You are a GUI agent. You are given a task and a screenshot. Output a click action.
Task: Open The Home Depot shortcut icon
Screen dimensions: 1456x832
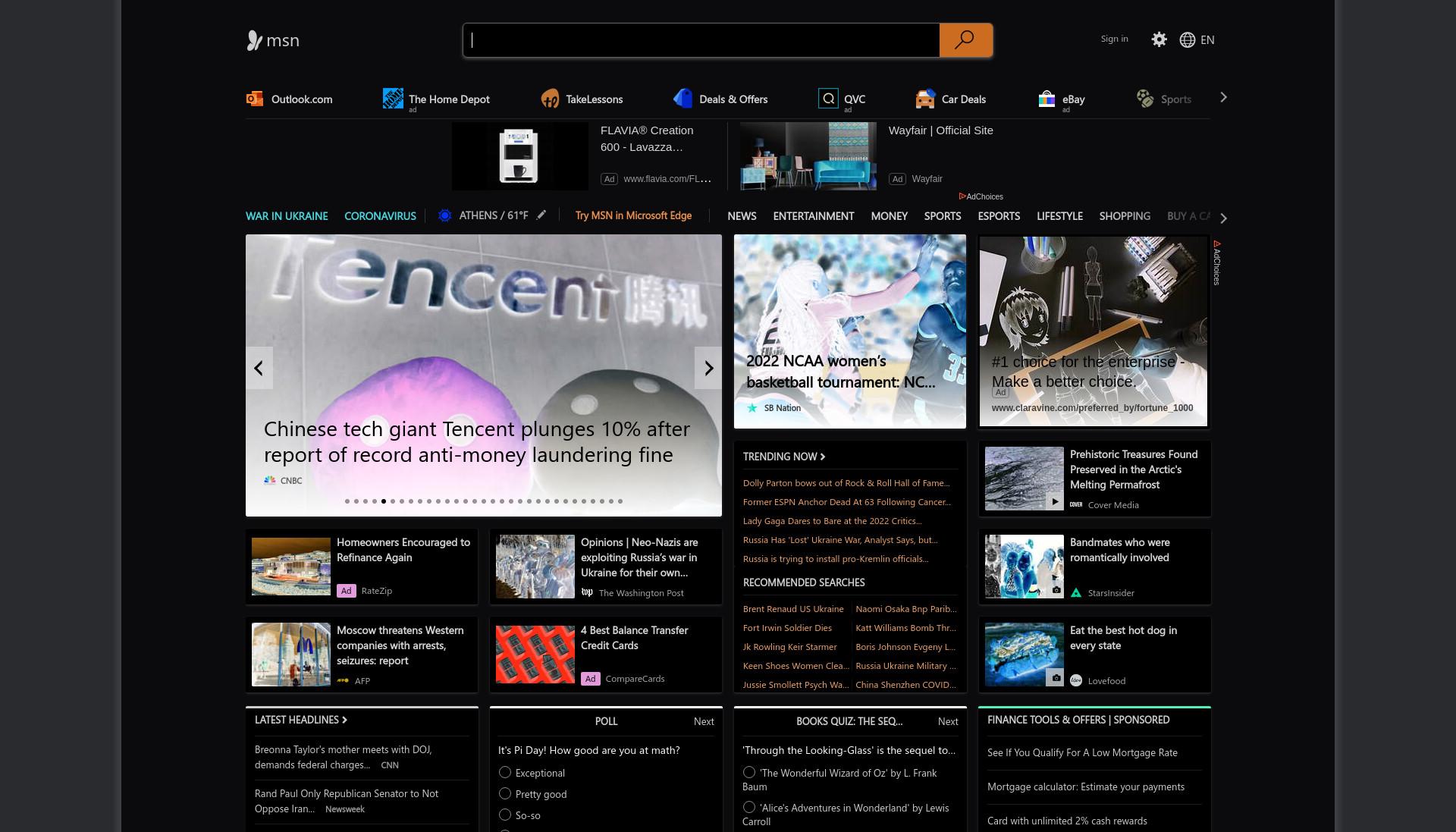(x=393, y=99)
